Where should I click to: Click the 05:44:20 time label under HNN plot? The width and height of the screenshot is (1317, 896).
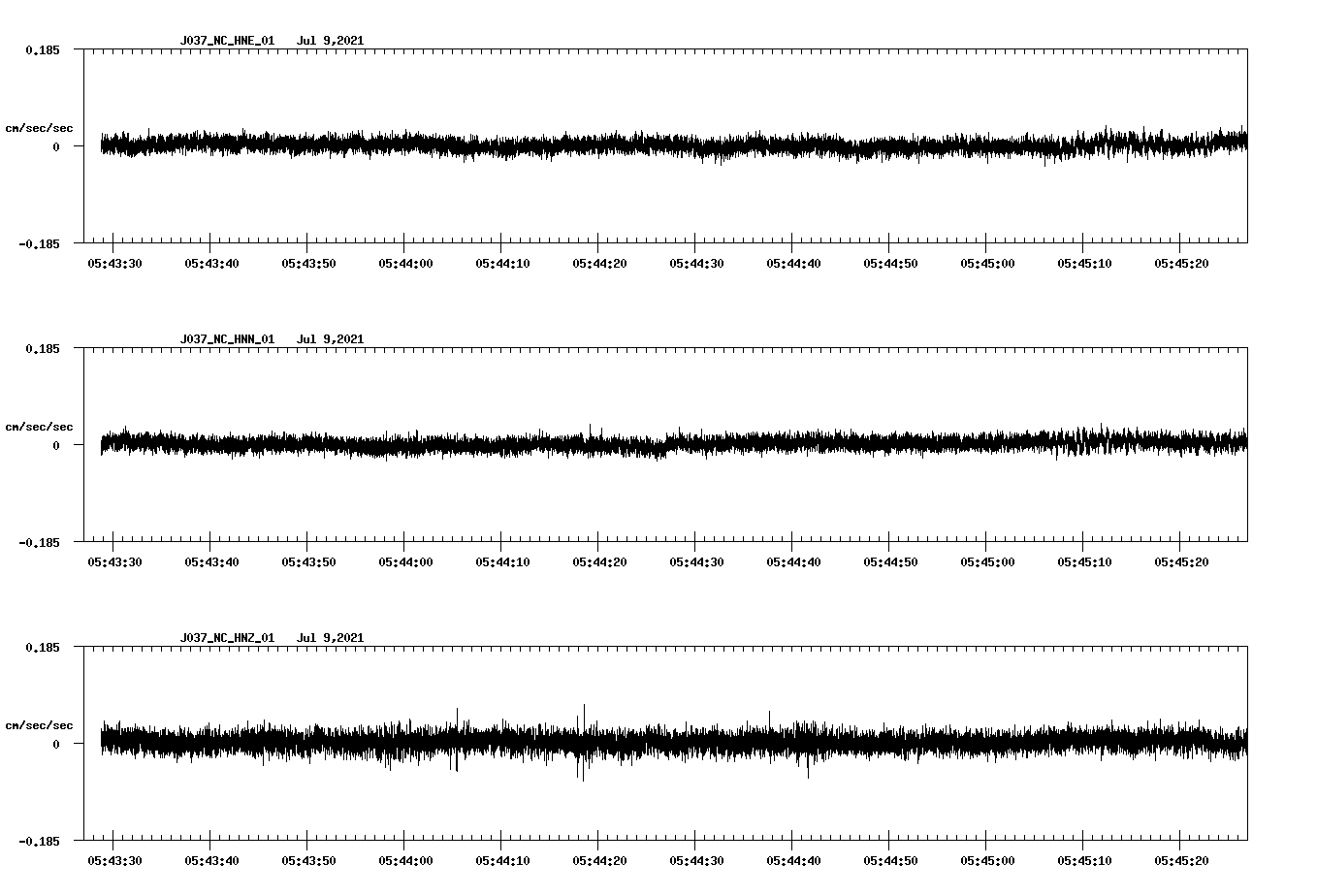tap(599, 561)
